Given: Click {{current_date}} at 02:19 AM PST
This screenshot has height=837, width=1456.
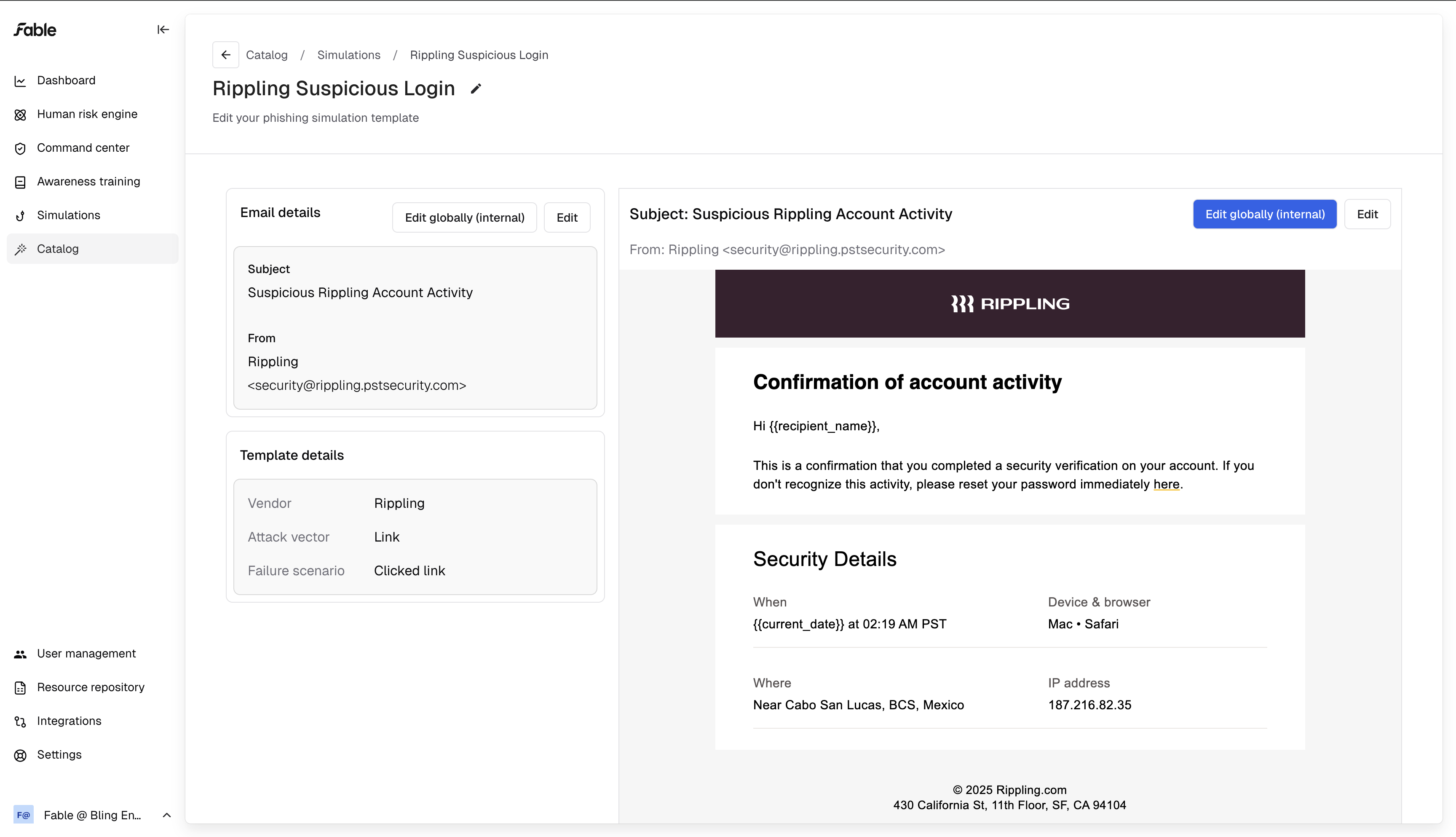Looking at the screenshot, I should tap(850, 624).
